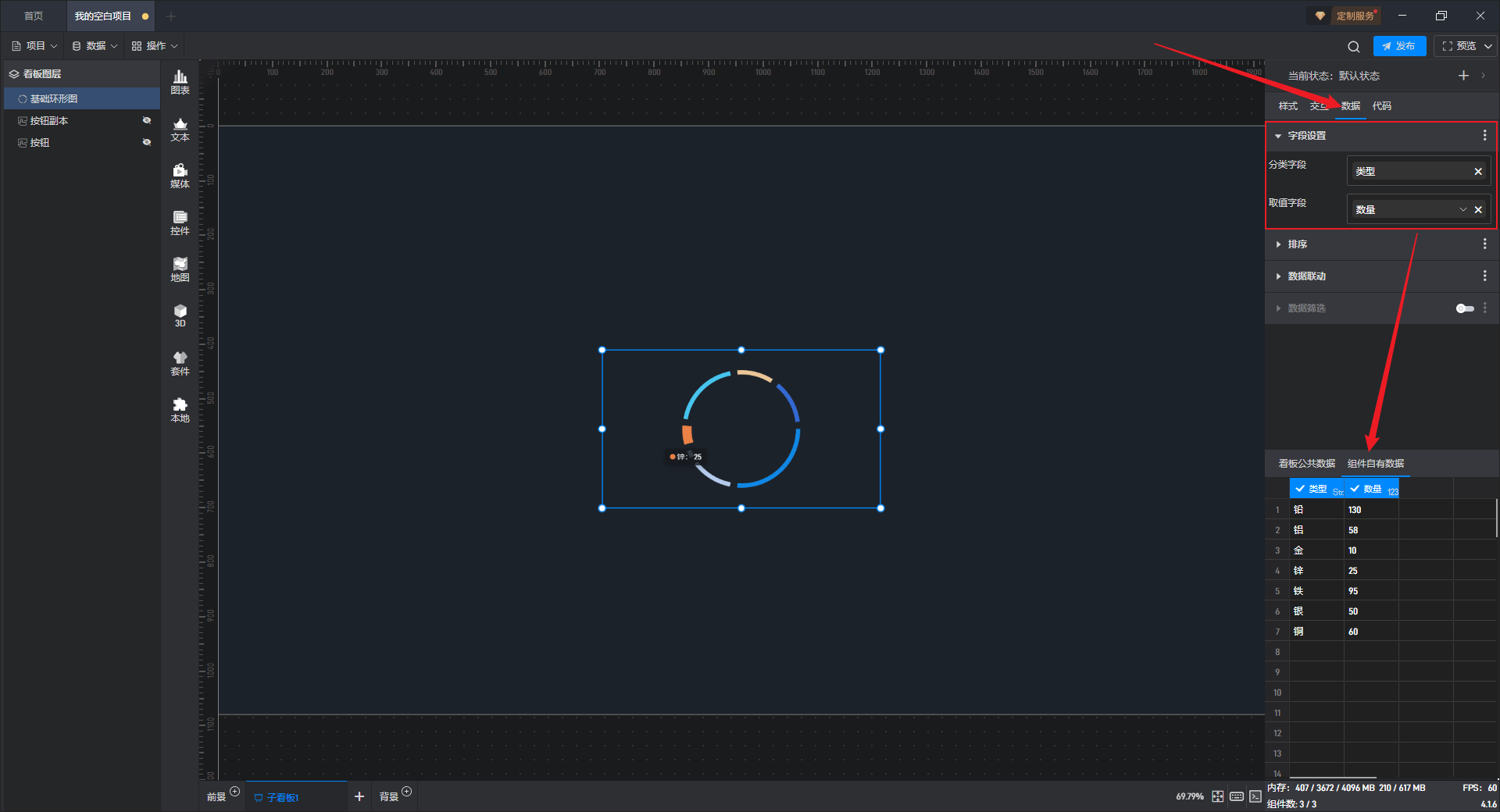Switch to the 样式 tab

[x=1287, y=106]
